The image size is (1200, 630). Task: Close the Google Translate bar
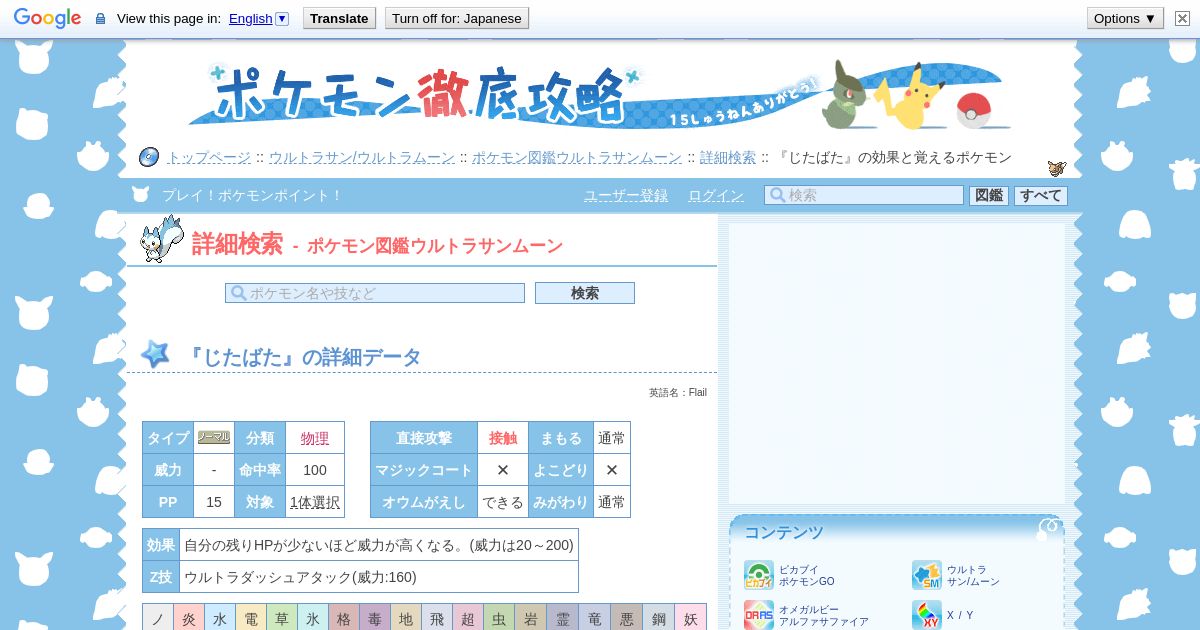[x=1182, y=18]
